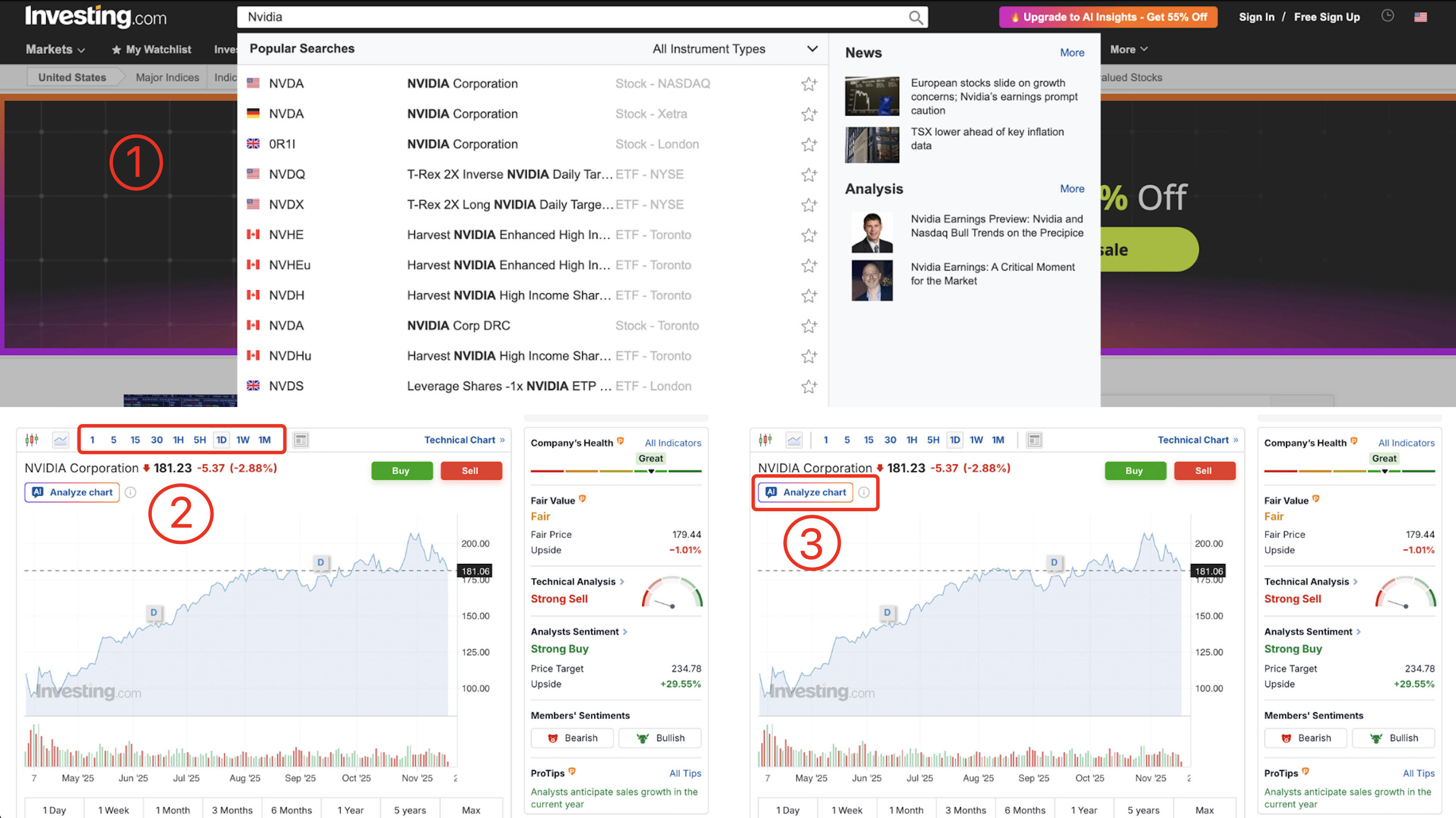Select the line chart style icon
This screenshot has height=818, width=1456.
click(x=60, y=440)
